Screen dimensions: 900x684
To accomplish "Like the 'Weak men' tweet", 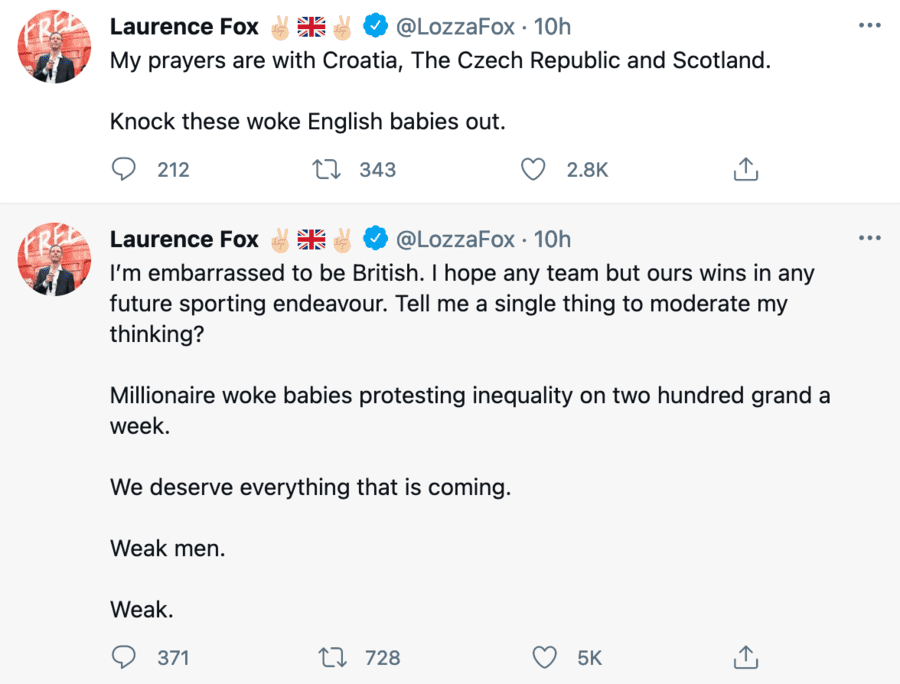I will [544, 657].
